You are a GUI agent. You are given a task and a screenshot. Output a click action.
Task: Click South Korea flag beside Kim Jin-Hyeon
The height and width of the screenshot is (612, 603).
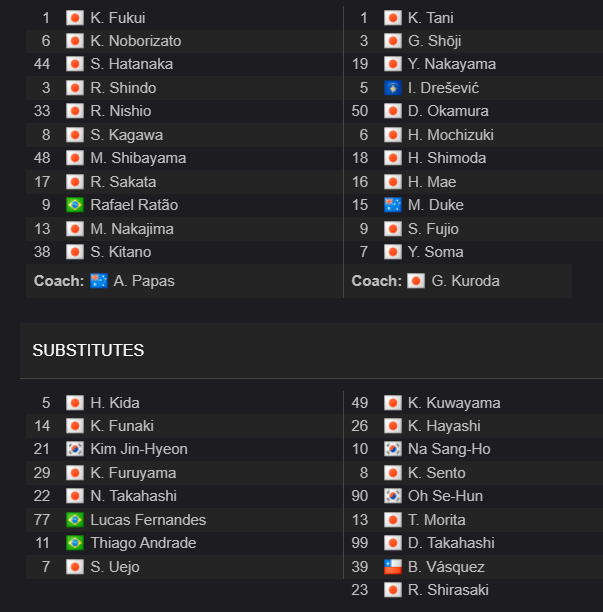75,449
